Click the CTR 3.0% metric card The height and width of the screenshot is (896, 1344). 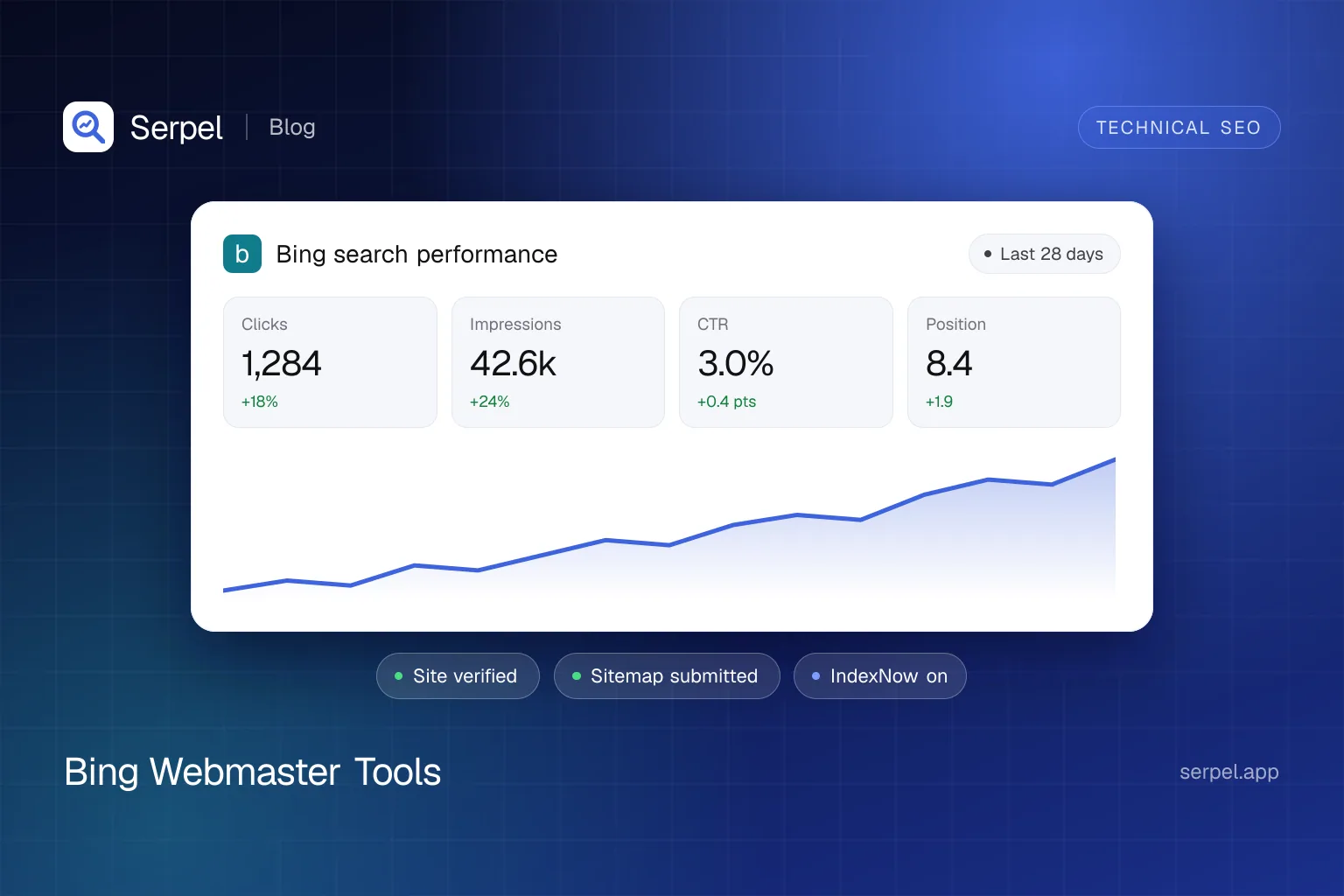786,362
